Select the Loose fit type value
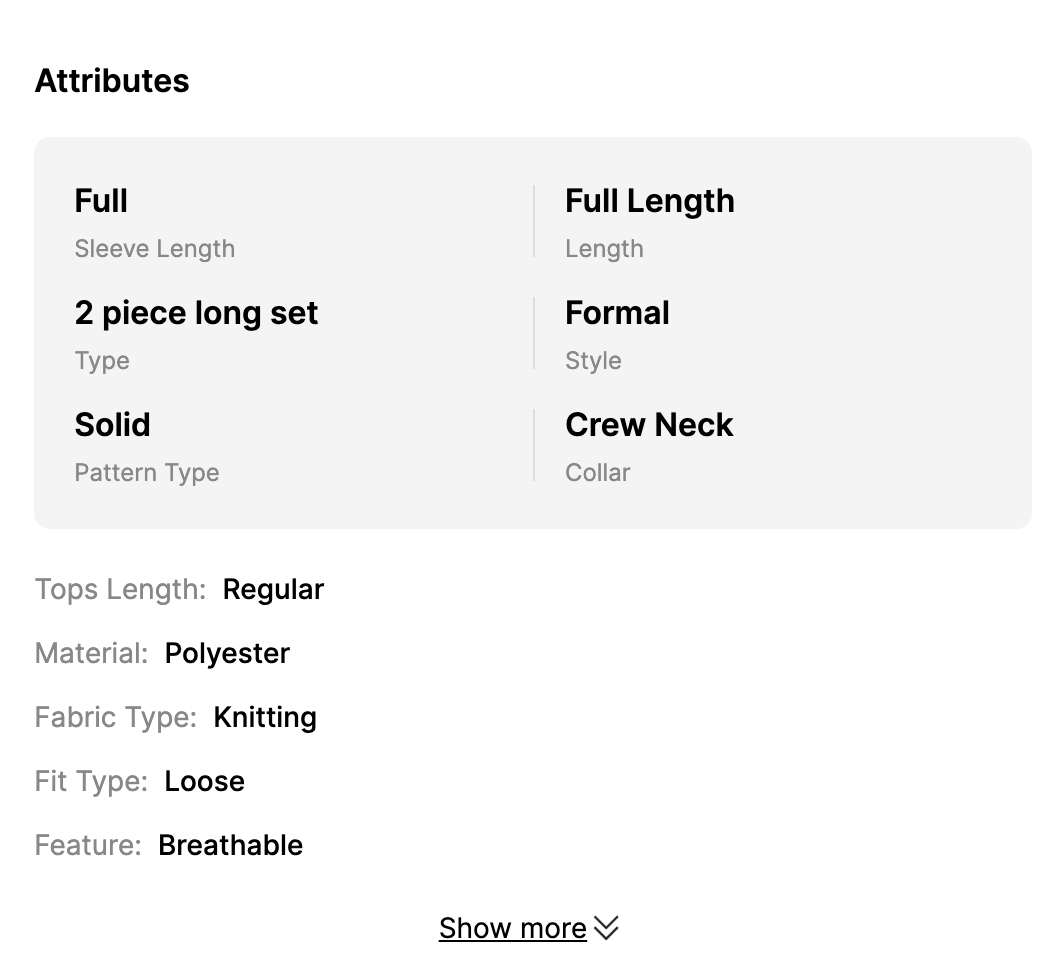 (204, 781)
